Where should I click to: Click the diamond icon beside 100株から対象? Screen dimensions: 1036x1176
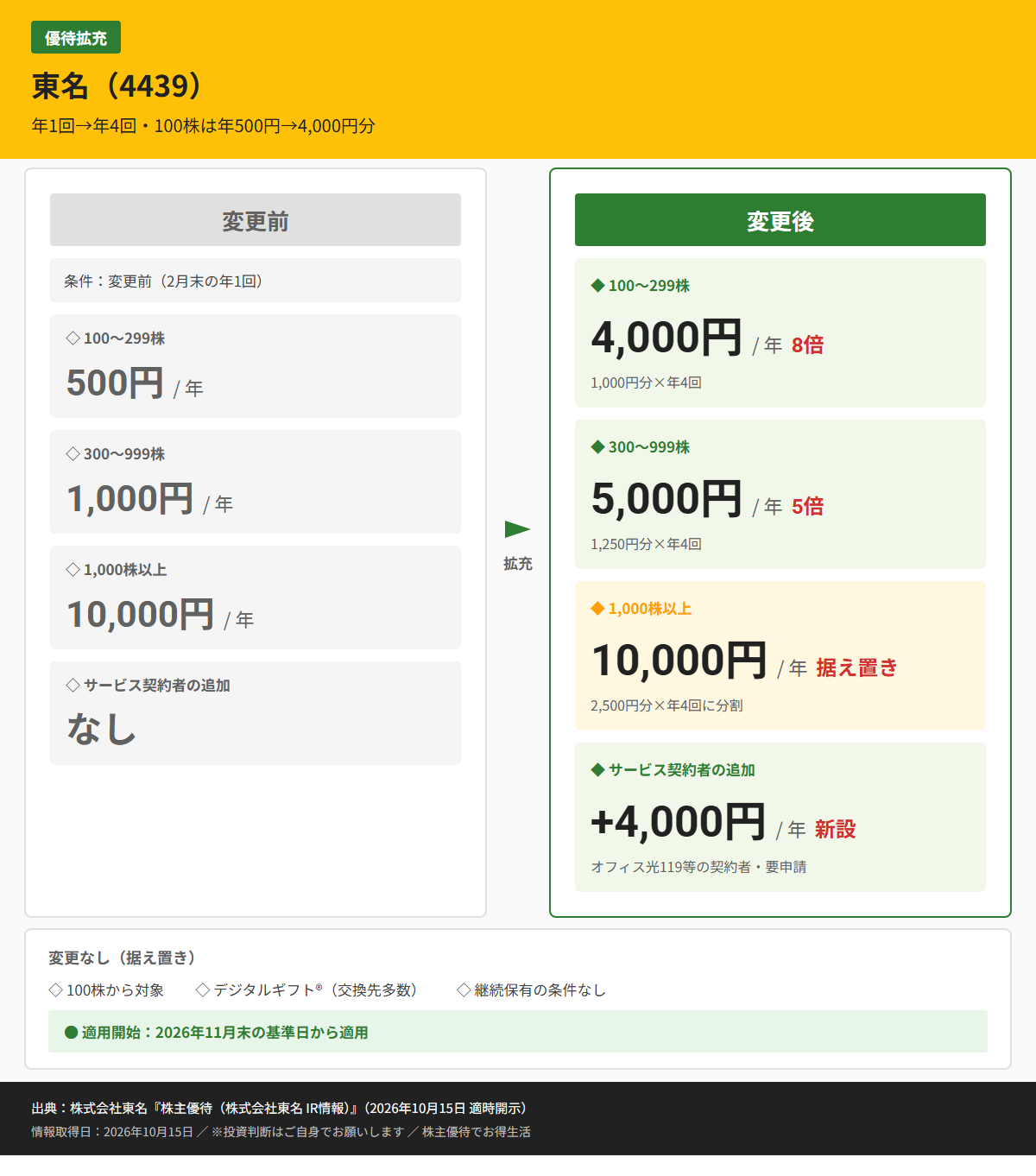point(56,990)
